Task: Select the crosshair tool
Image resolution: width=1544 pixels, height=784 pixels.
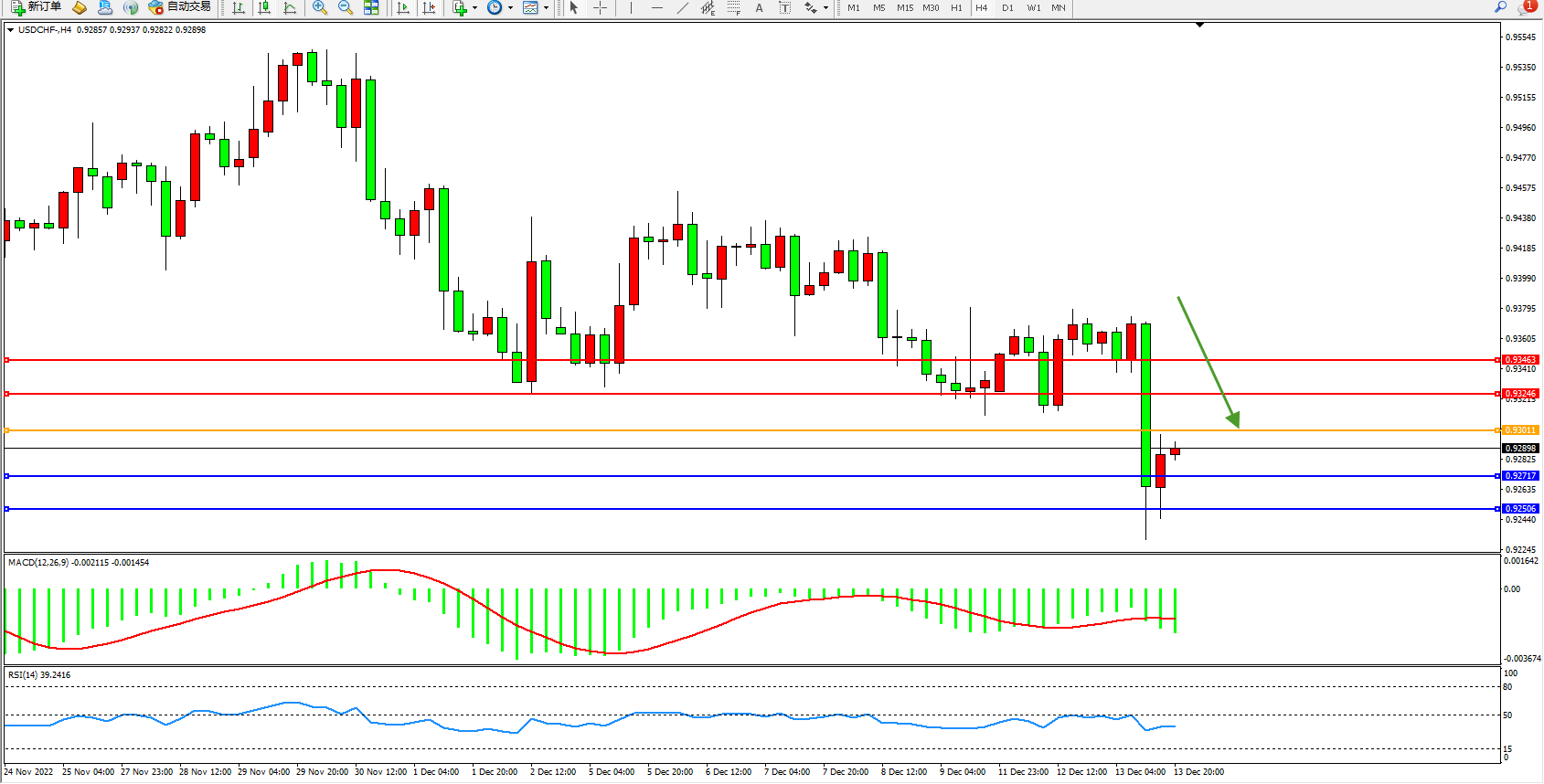Action: (600, 7)
